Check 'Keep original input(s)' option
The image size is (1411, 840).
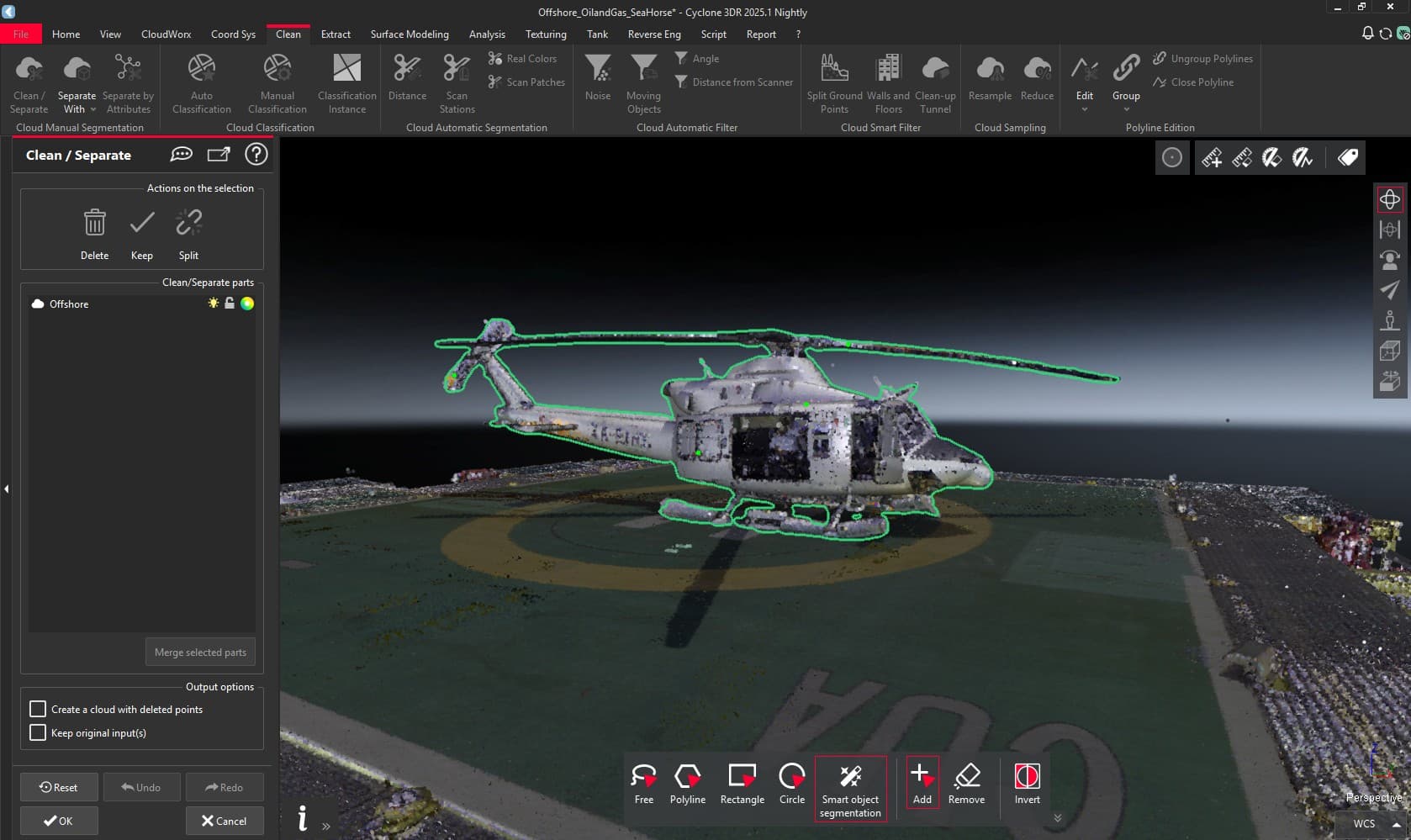39,732
